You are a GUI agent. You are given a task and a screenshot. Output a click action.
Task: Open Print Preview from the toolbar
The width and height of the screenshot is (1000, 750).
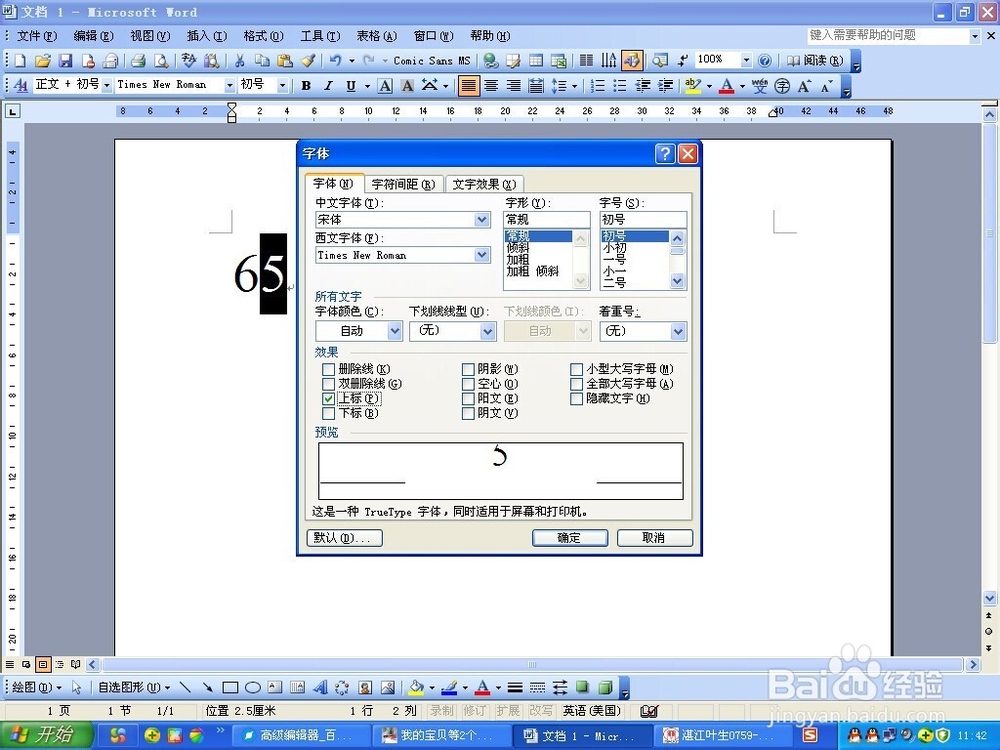[x=160, y=60]
